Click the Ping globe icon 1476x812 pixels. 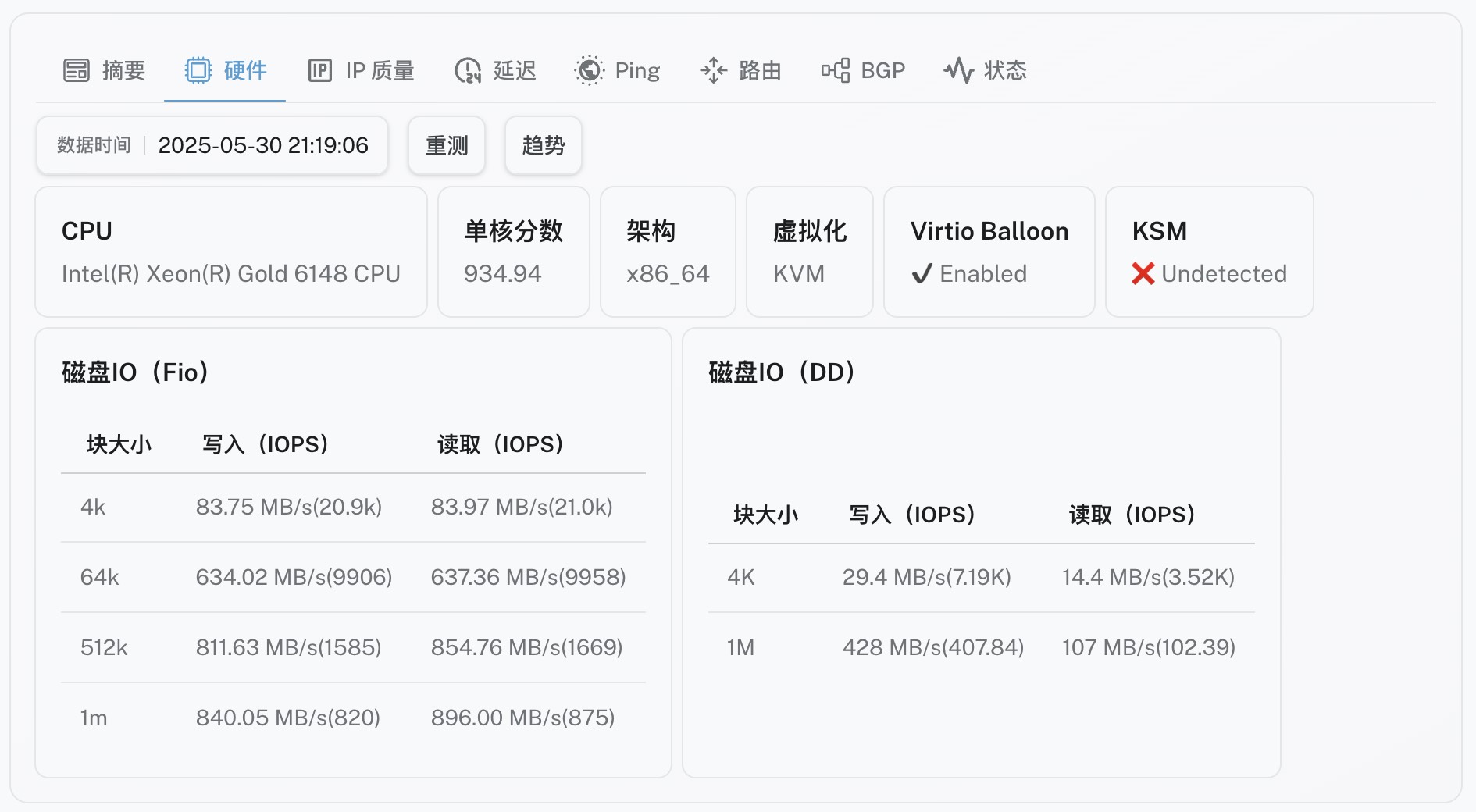[x=590, y=70]
